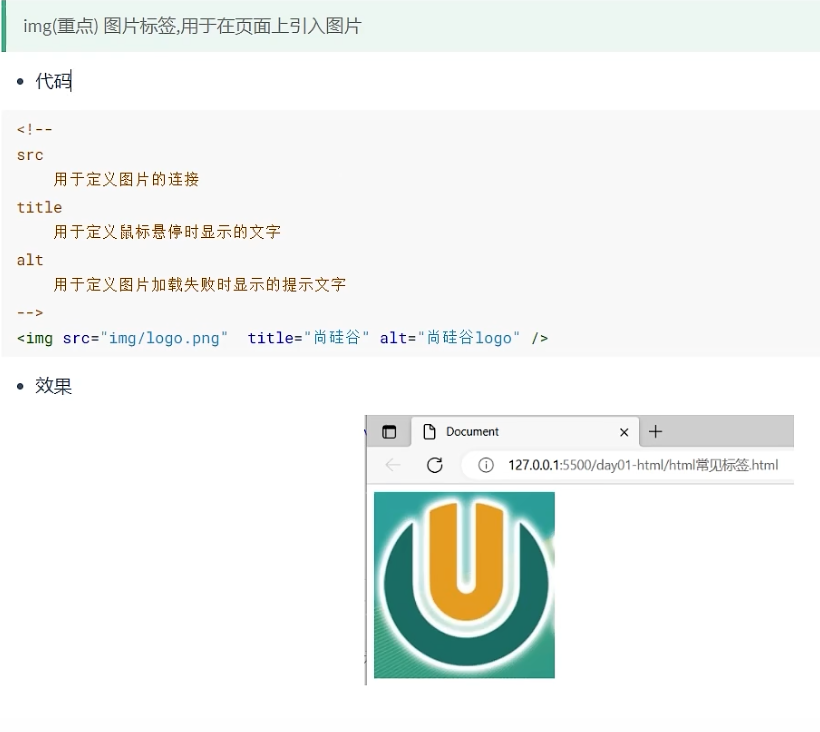The image size is (820, 732).
Task: Click the heading img(重点) 图片标签
Action: [x=192, y=26]
